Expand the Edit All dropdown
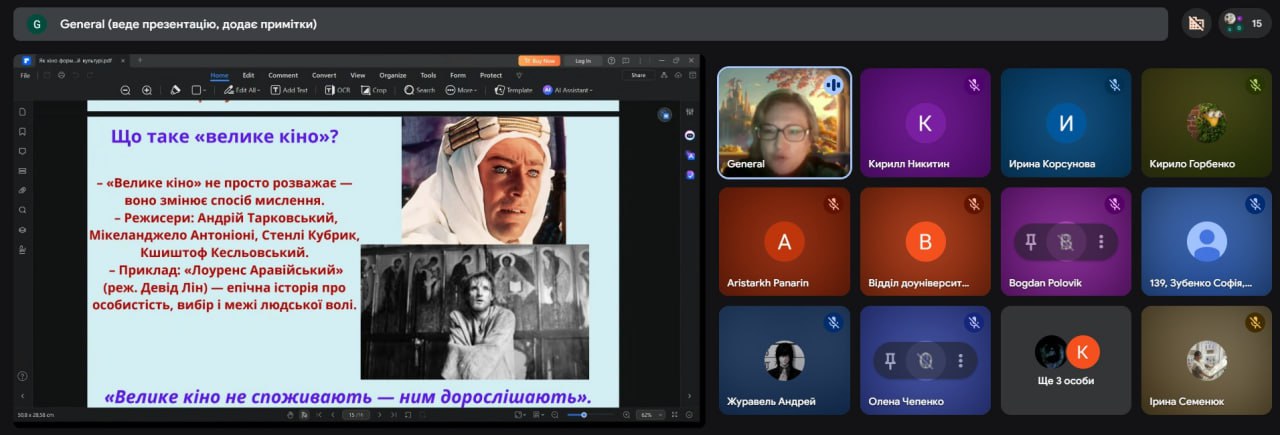The height and width of the screenshot is (435, 1280). click(x=242, y=90)
